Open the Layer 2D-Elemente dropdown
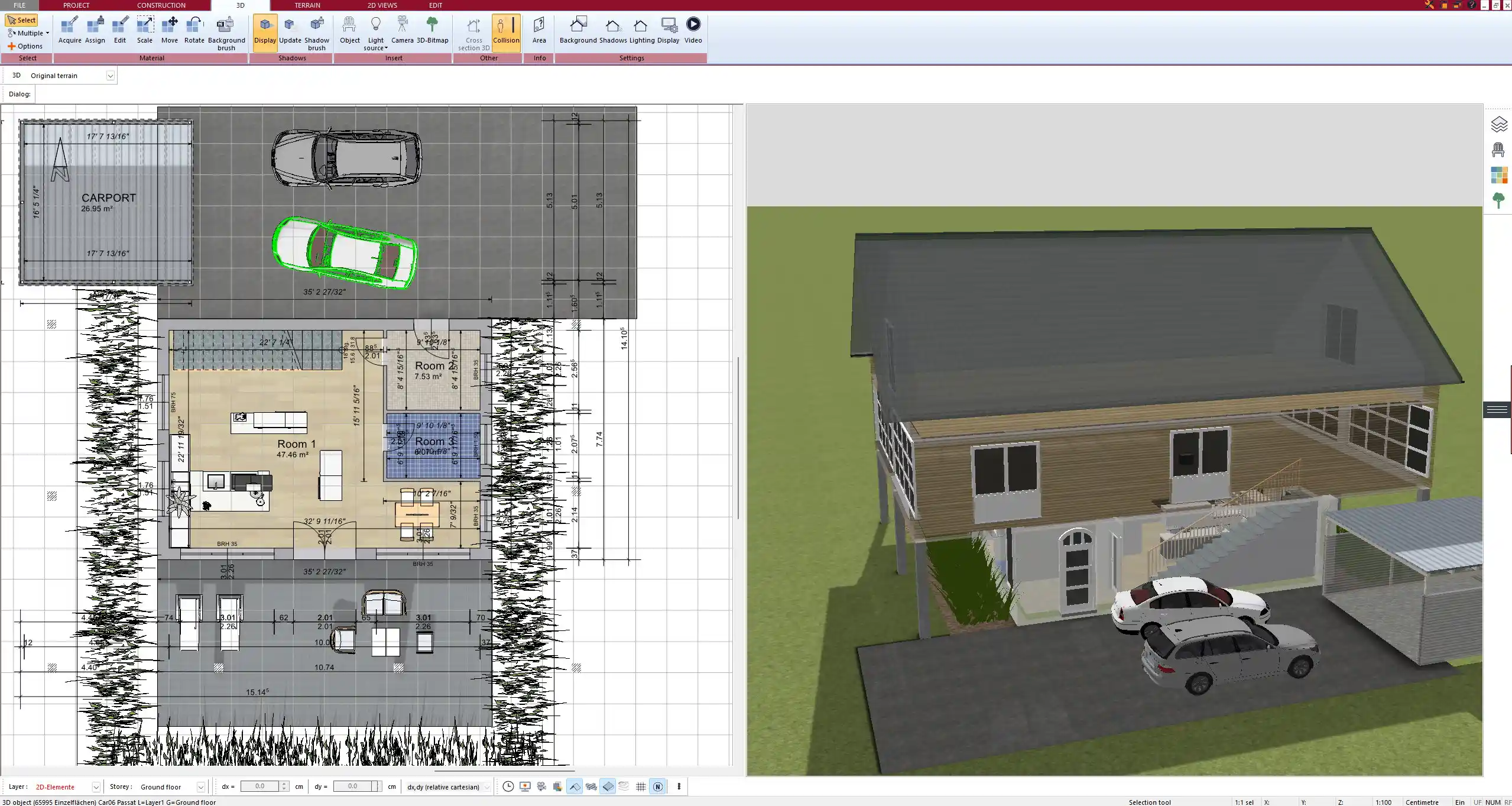The width and height of the screenshot is (1512, 806). (96, 787)
